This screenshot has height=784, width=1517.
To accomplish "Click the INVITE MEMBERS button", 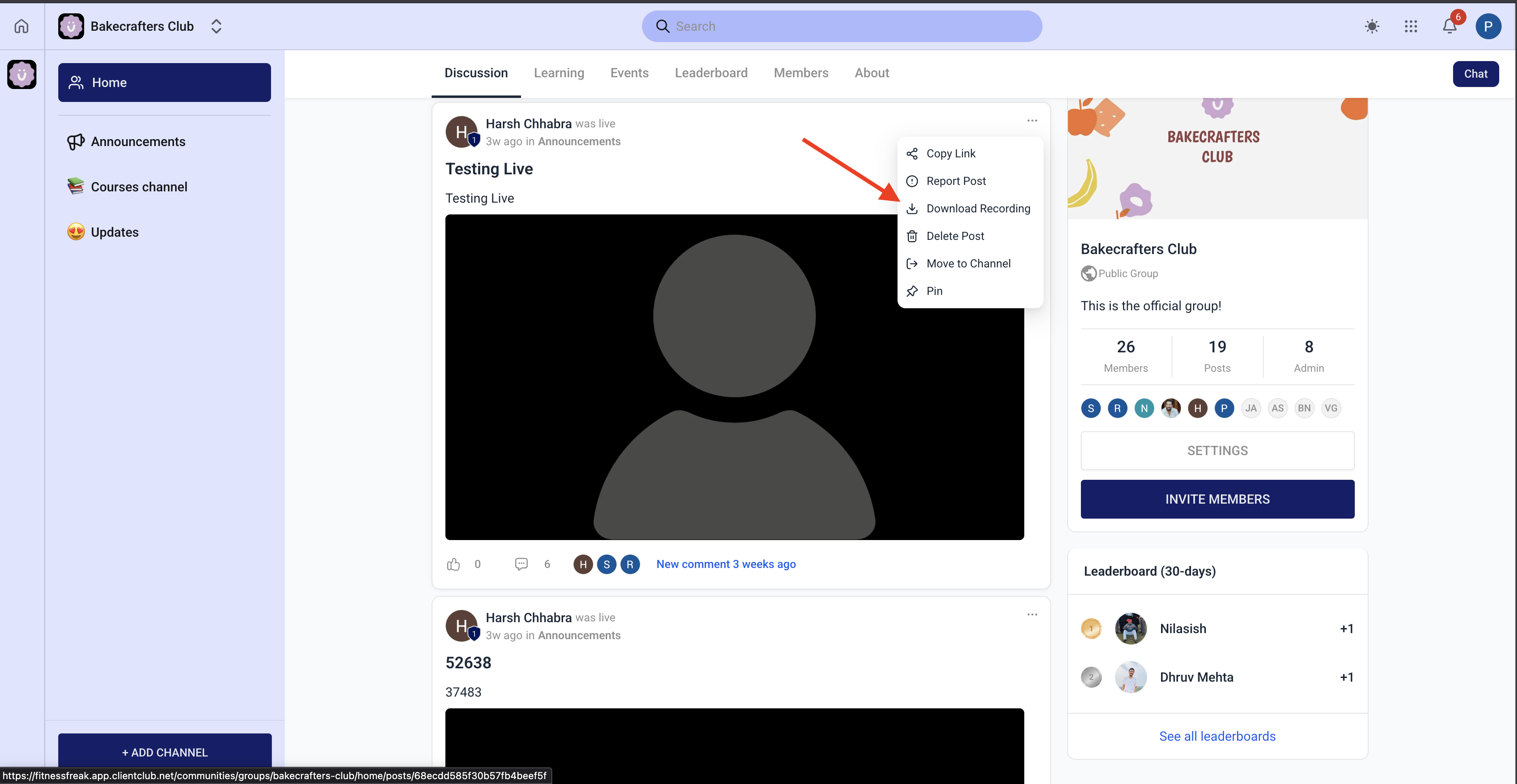I will click(x=1217, y=499).
